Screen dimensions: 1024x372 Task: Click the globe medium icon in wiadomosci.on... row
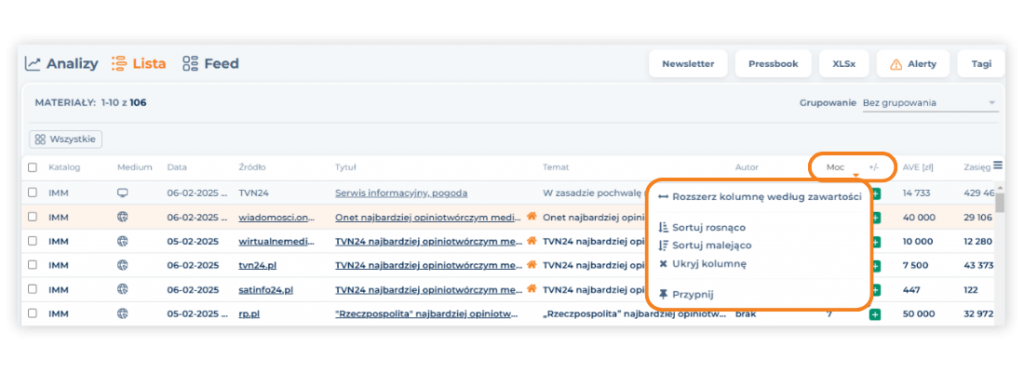(122, 217)
